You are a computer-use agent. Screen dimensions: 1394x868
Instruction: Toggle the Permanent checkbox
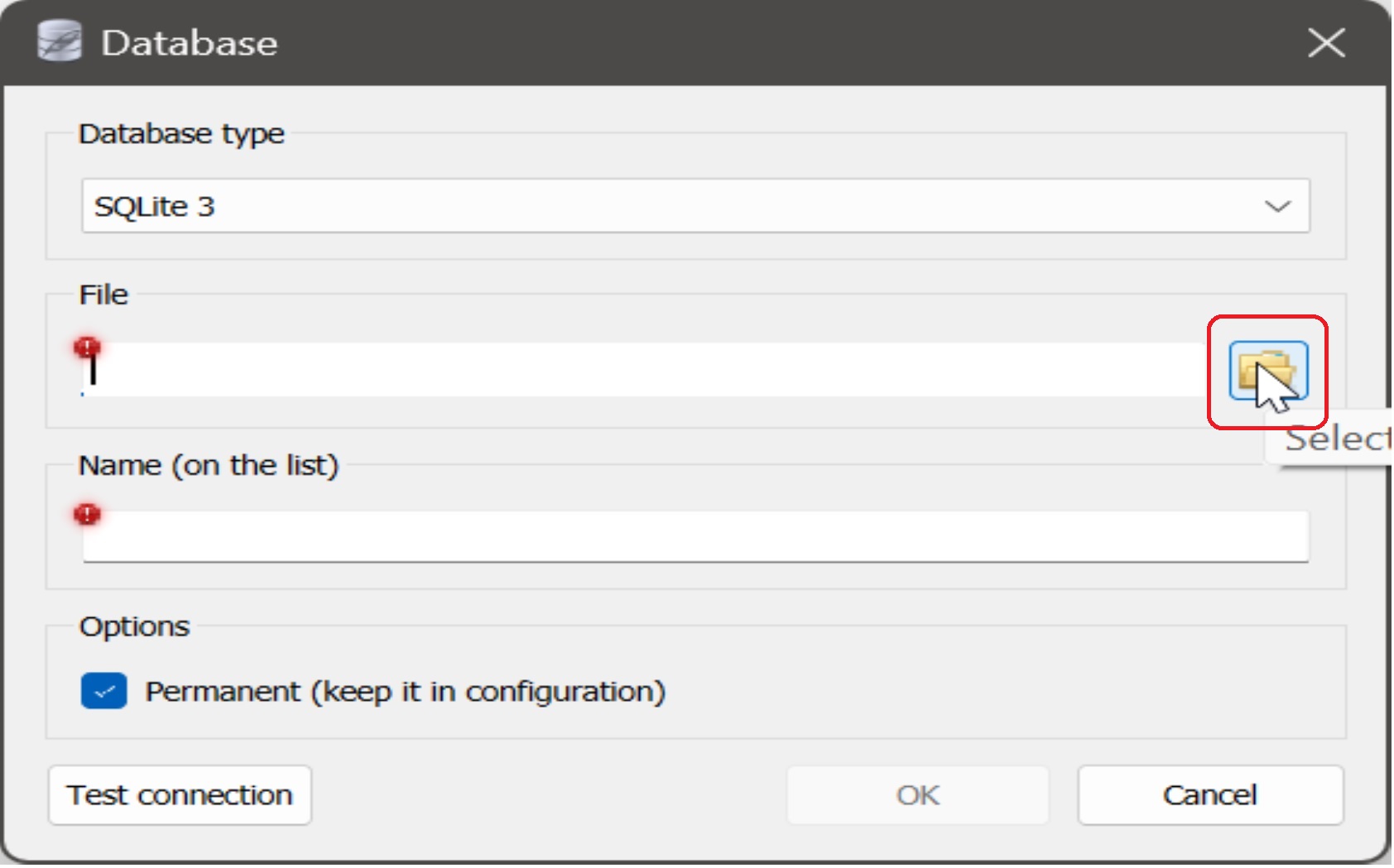104,692
